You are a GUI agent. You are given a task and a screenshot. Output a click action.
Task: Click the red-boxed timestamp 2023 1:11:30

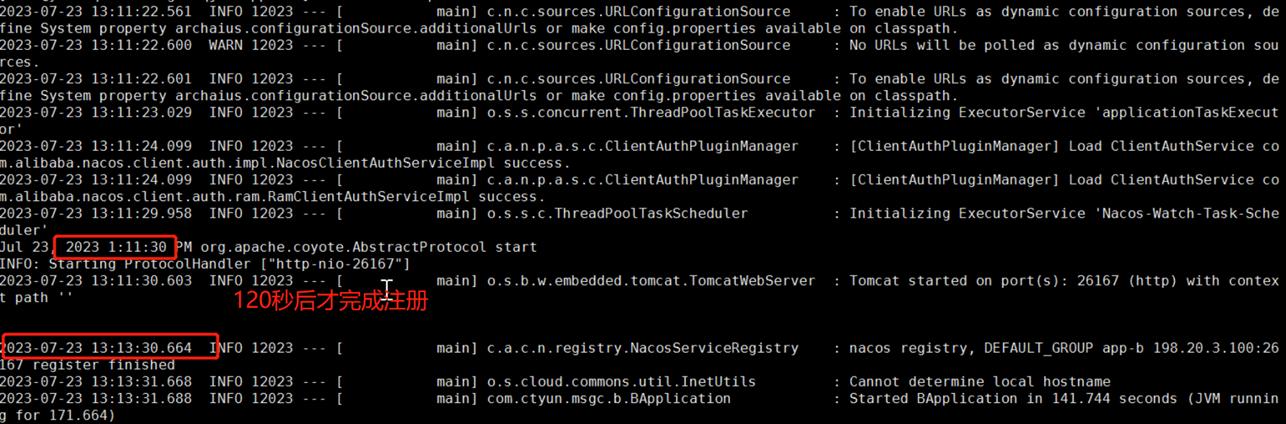pos(117,247)
